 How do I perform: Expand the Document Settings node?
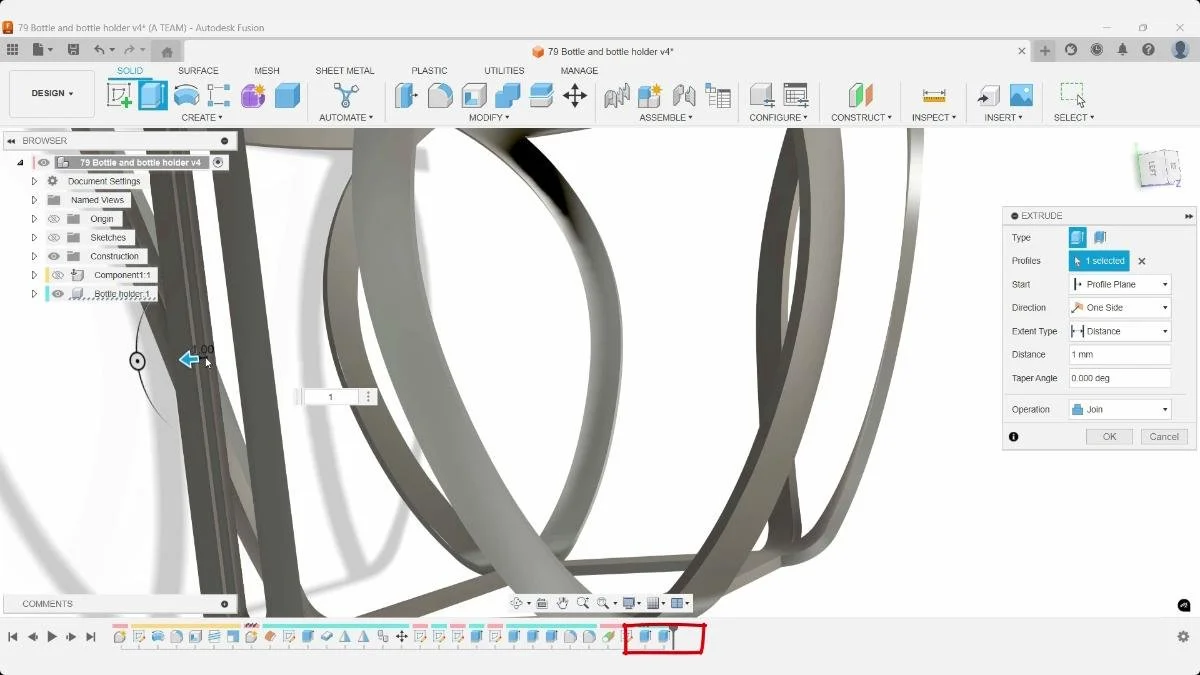(x=34, y=181)
